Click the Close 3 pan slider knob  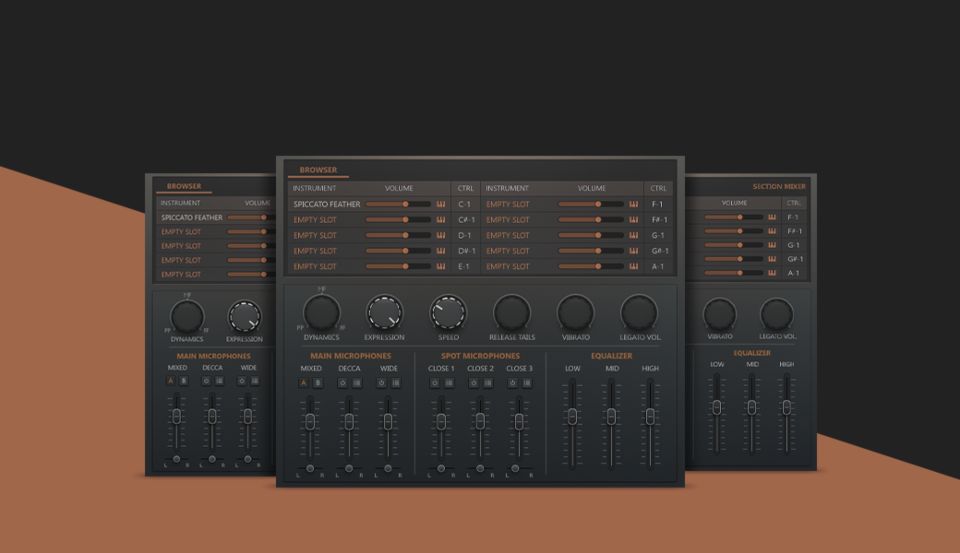pos(516,468)
